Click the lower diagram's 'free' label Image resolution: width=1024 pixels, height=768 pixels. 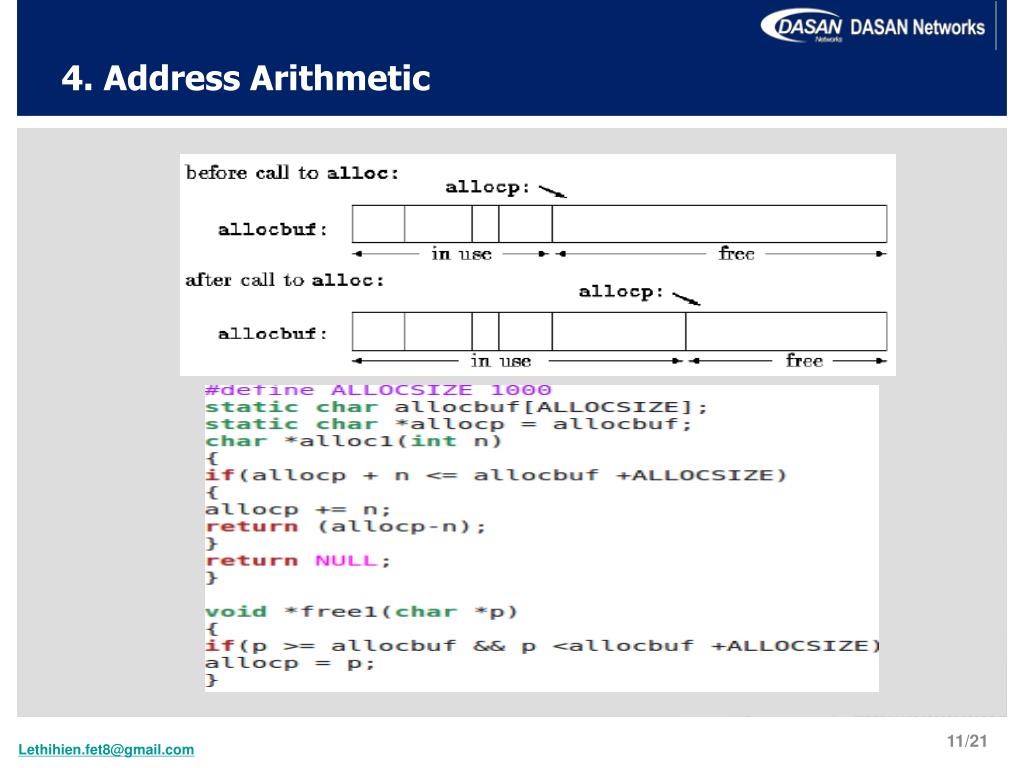point(804,360)
